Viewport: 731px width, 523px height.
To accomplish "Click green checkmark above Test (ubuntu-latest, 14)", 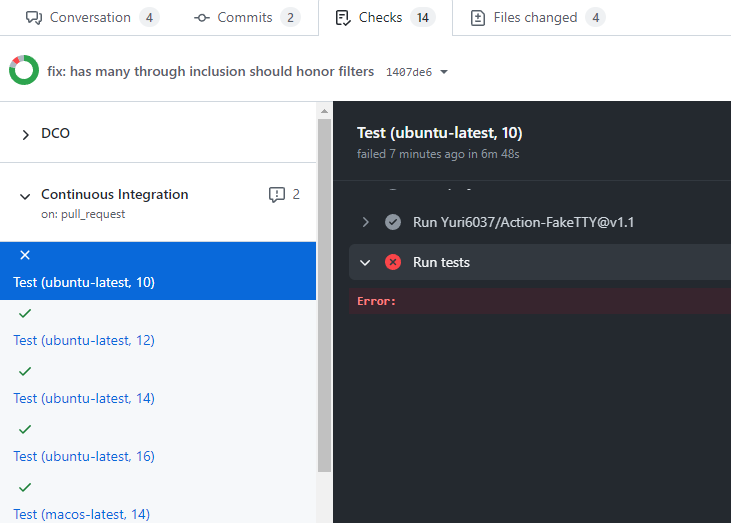I will 25,371.
